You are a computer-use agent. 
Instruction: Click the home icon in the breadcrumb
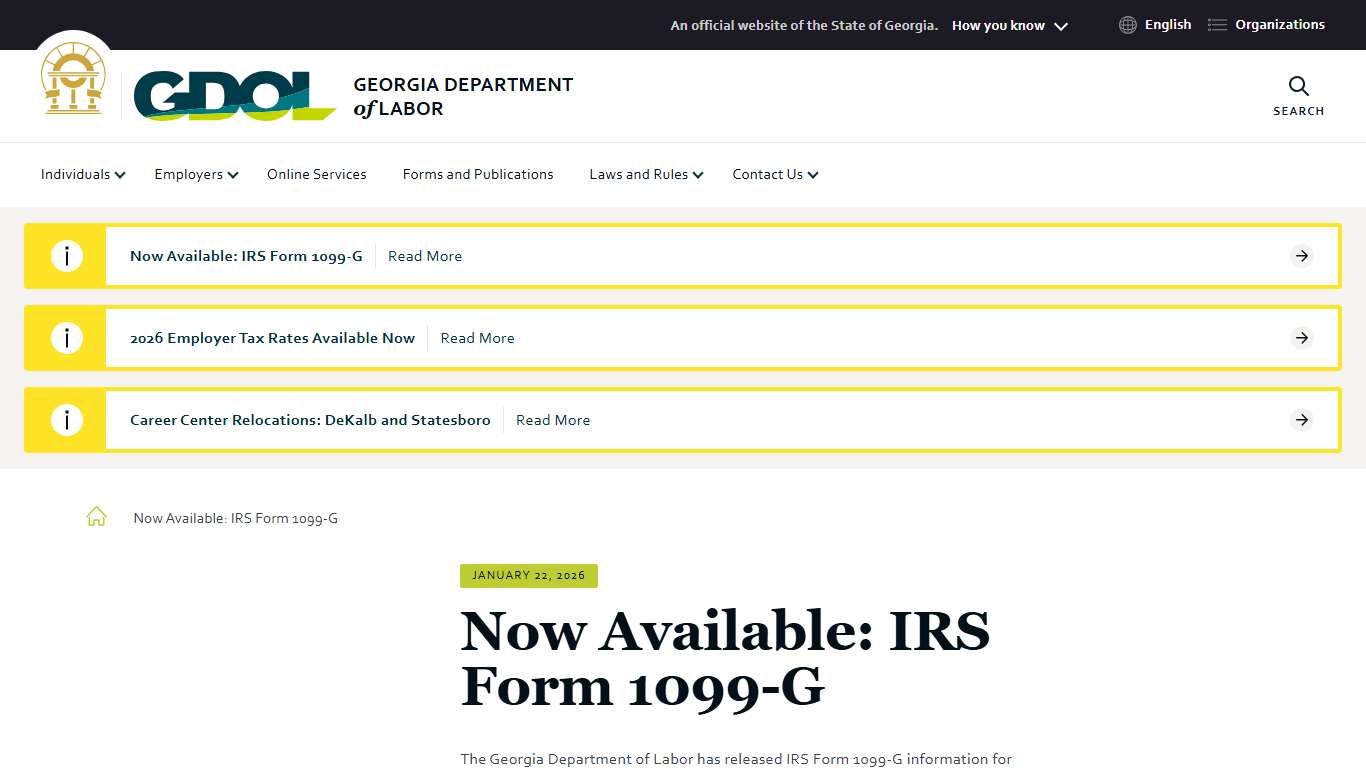(96, 516)
